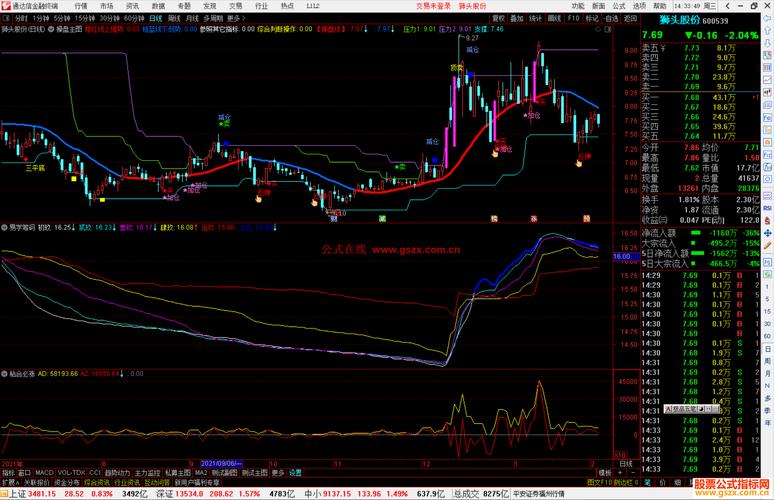
Task: Click the down-arrow icon in right sidebar
Action: pyautogui.click(x=768, y=43)
